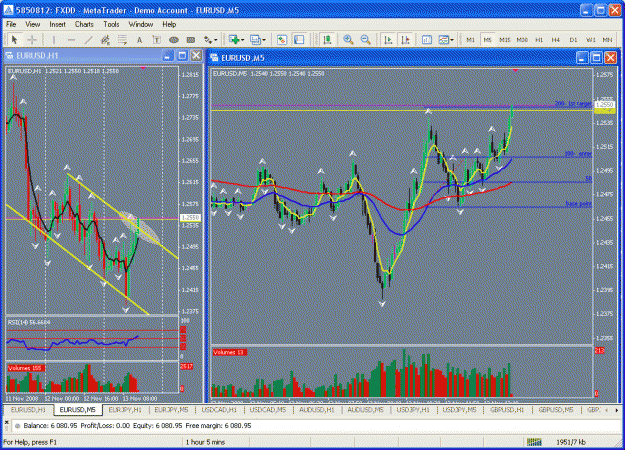Click the EURUSD,M5 chart window title
The width and height of the screenshot is (625, 450).
(x=242, y=58)
